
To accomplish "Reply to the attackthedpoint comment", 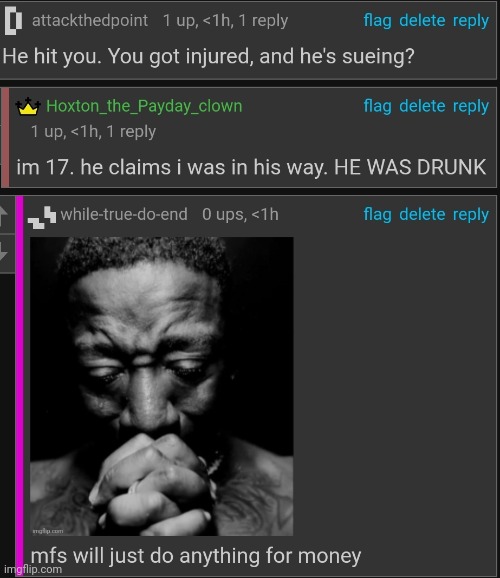I will (x=471, y=21).
